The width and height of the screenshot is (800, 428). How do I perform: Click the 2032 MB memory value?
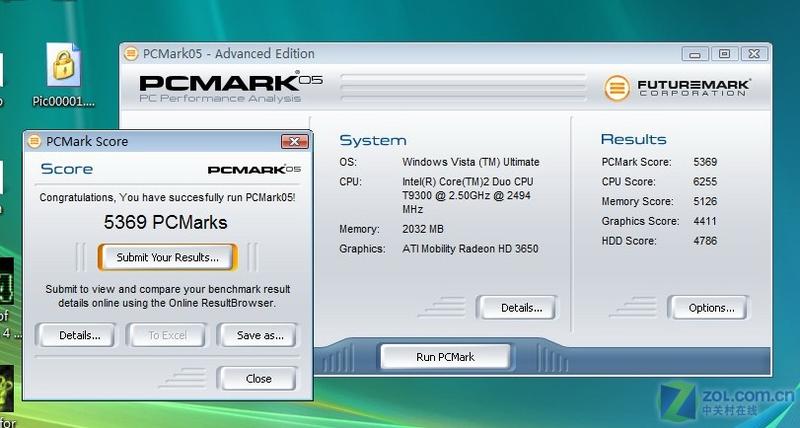click(x=423, y=229)
